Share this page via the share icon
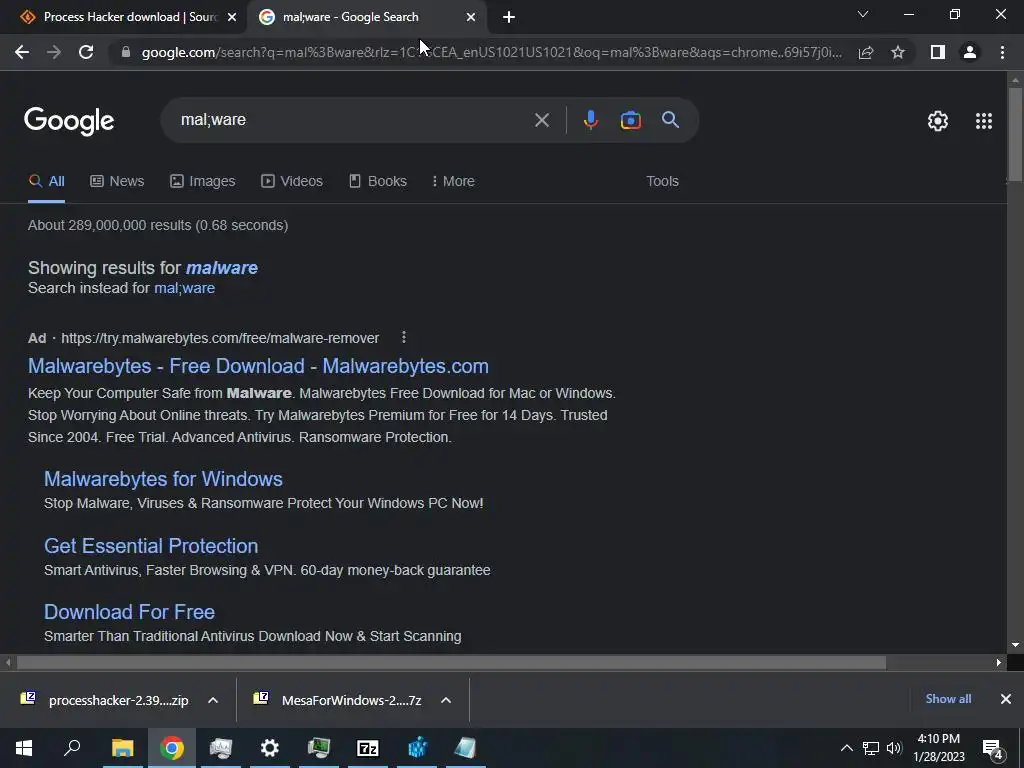Screen dimensions: 1024x768 tap(866, 52)
